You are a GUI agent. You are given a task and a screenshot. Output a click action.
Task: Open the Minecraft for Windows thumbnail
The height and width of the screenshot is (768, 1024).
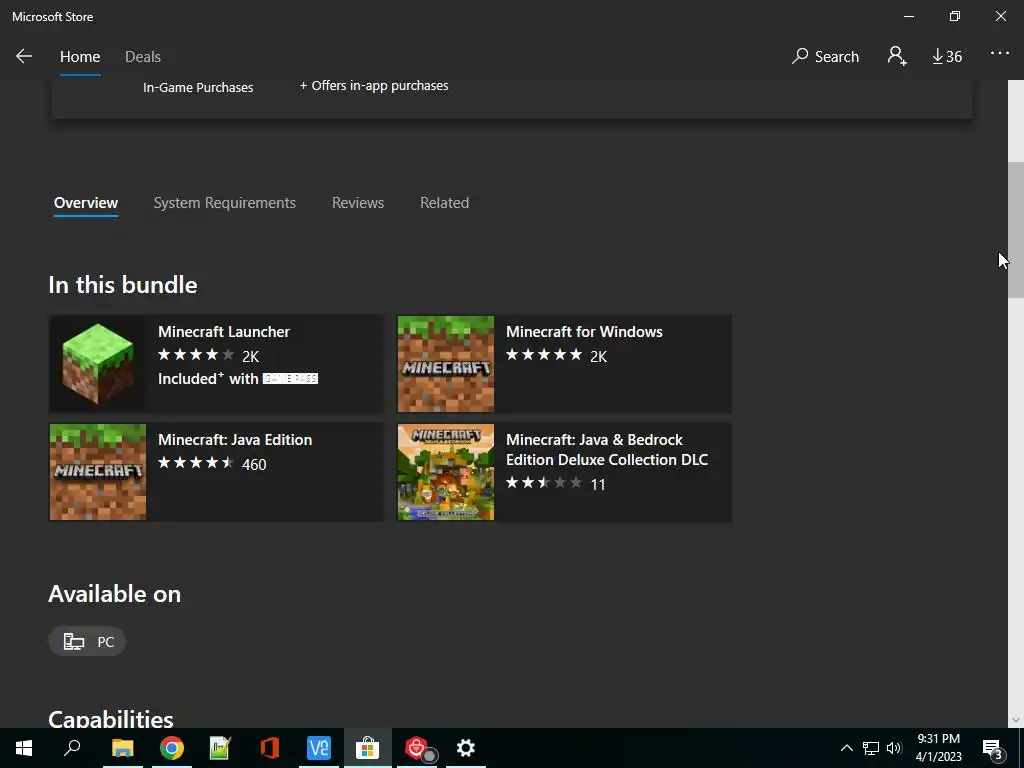point(446,364)
